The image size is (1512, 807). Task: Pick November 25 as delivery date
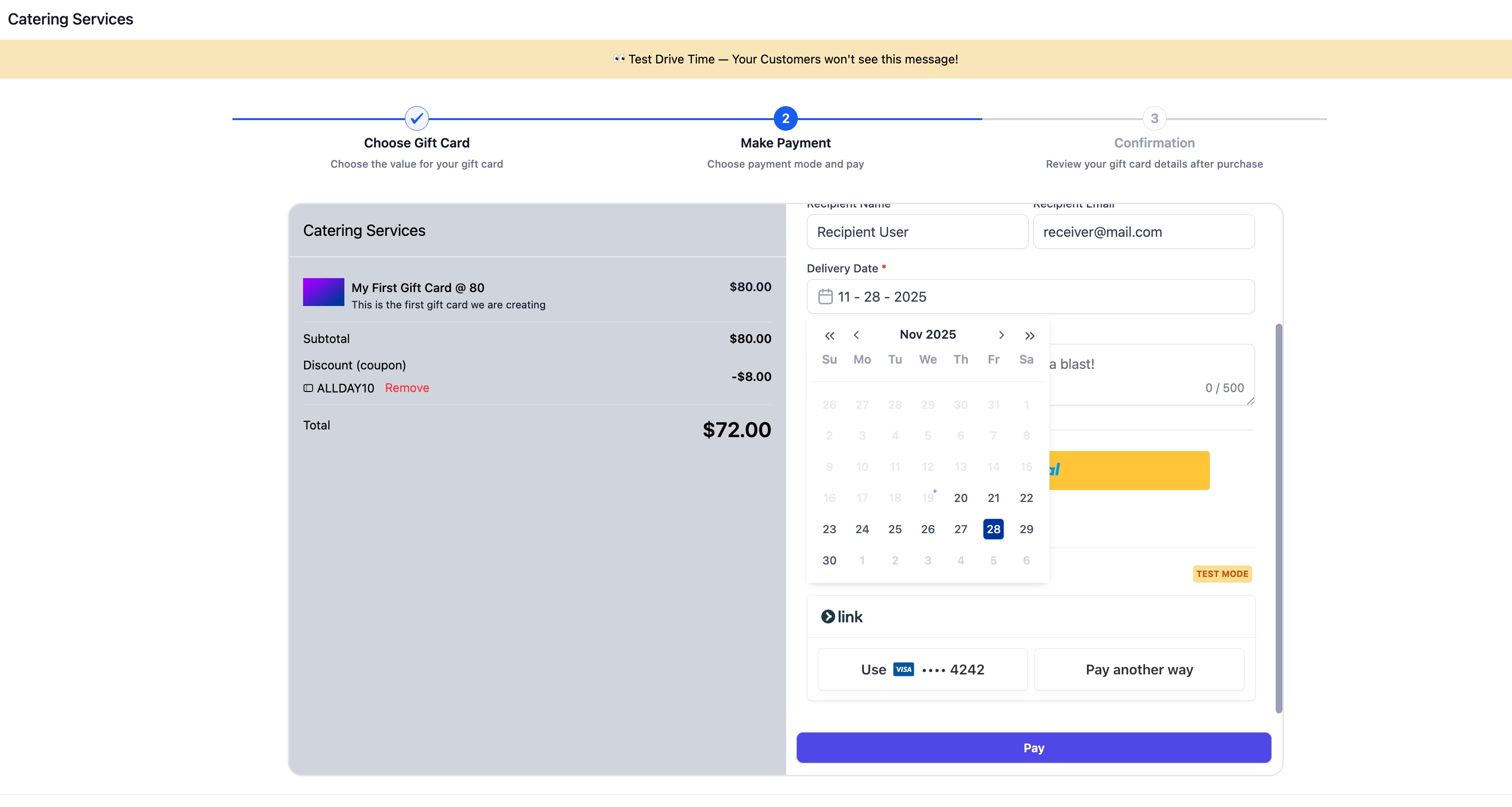pos(894,529)
